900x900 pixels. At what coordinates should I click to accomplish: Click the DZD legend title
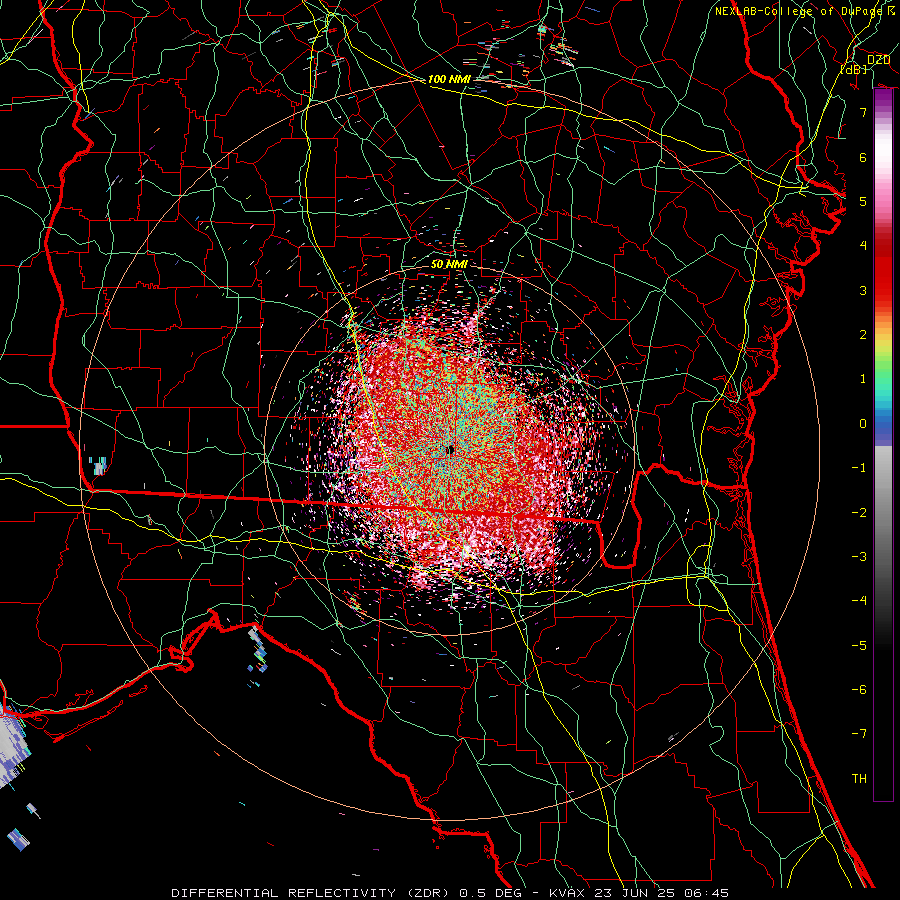[x=878, y=60]
